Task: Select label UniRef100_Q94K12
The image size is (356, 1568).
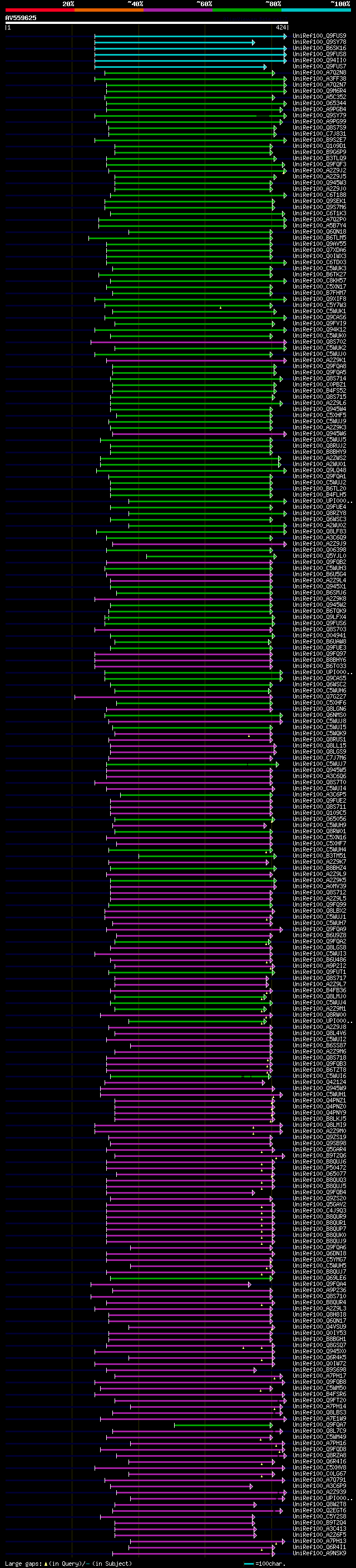Action: point(319,329)
